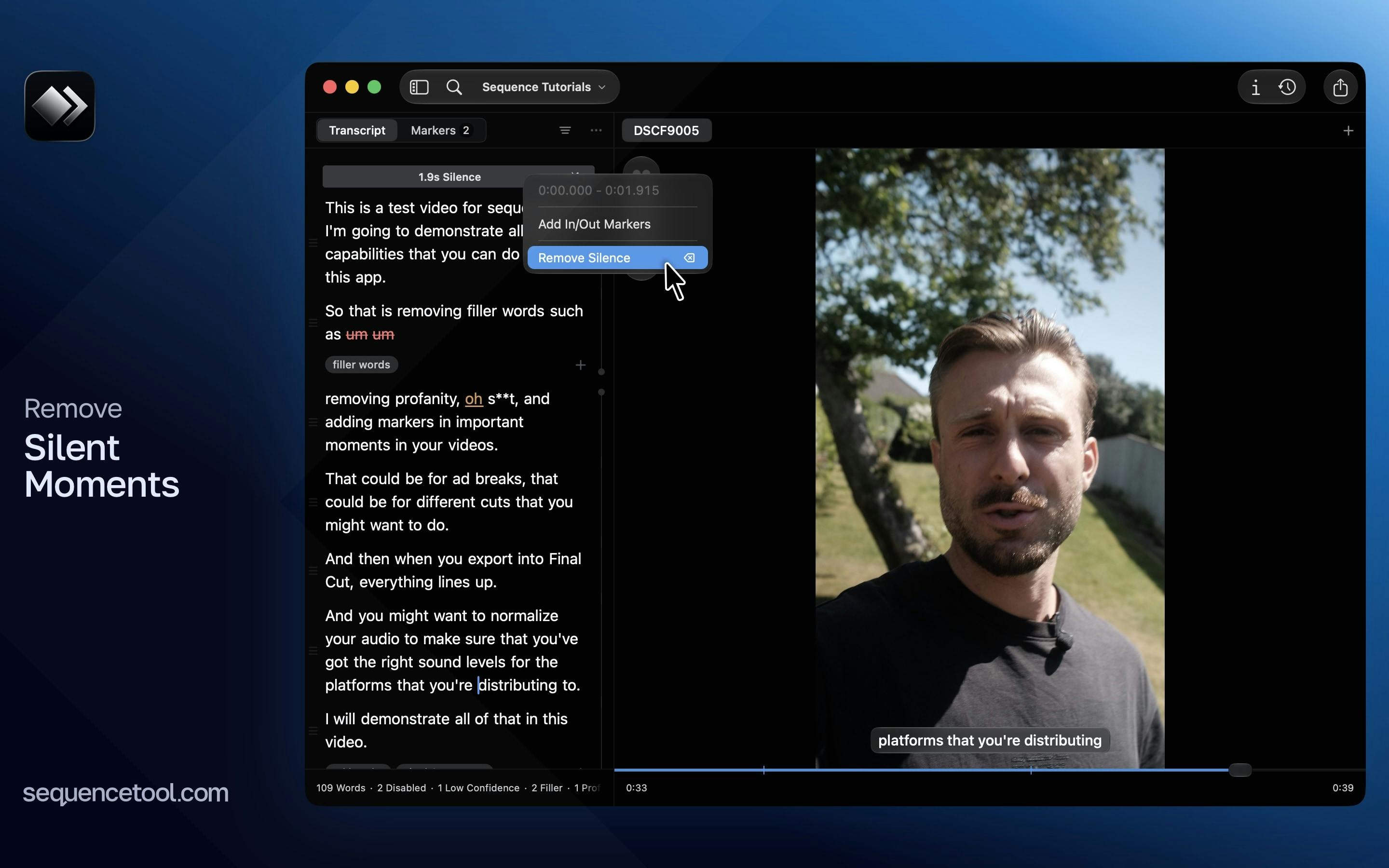Open the transcript more options ellipsis
The width and height of the screenshot is (1389, 868).
[x=596, y=130]
